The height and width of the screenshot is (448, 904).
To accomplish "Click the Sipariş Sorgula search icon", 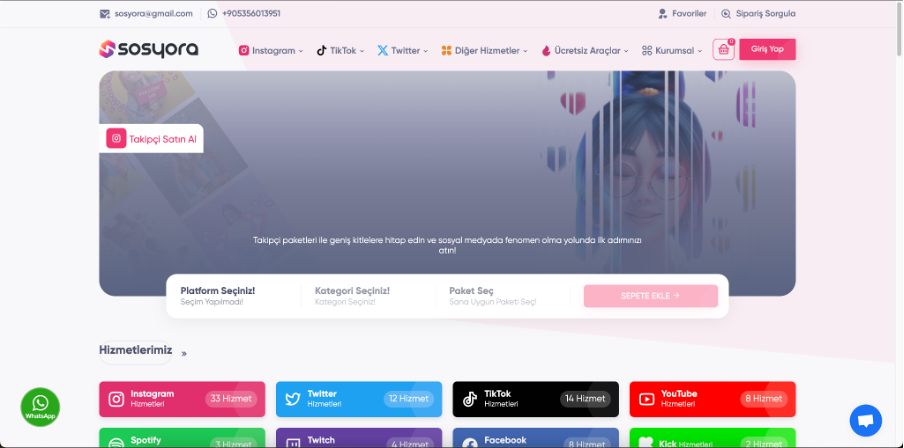I will pos(726,14).
